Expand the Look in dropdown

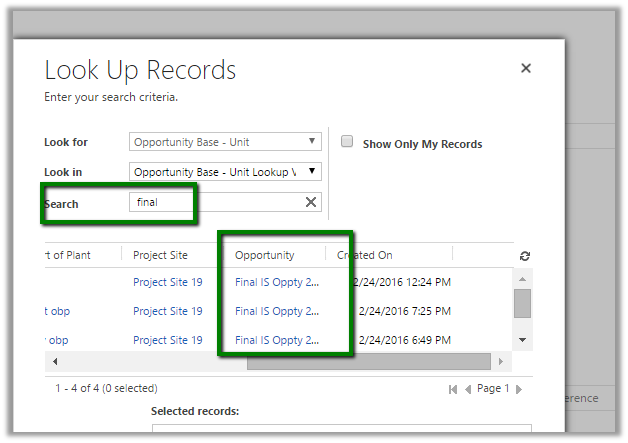coord(225,172)
